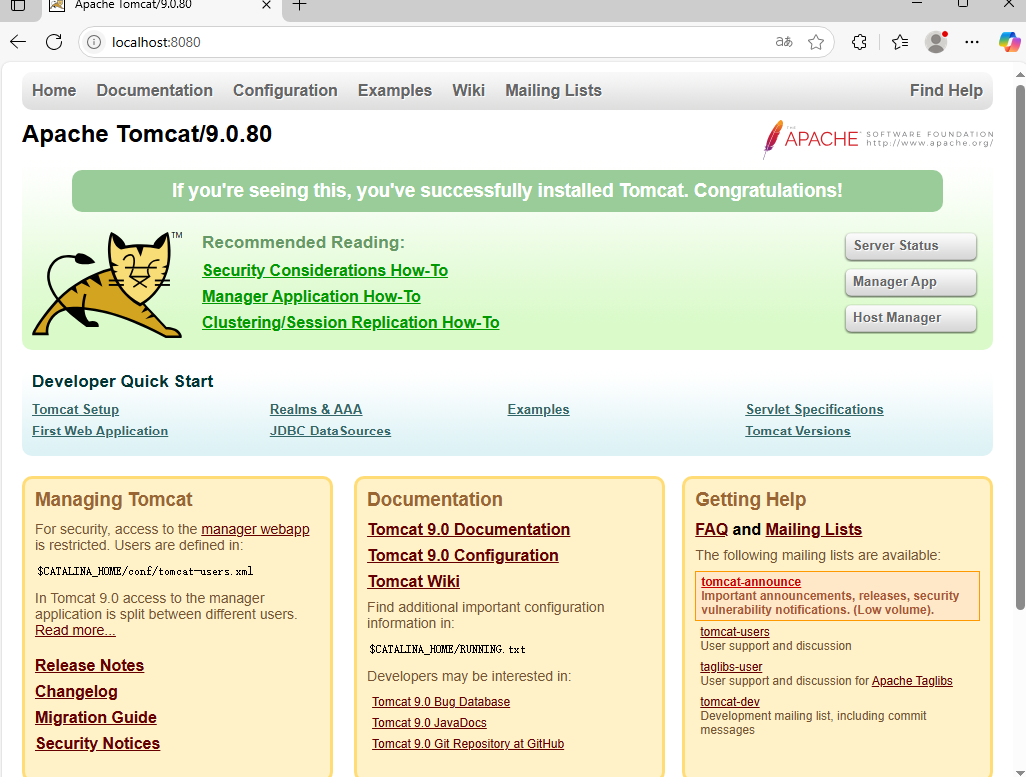The image size is (1026, 777).
Task: Open Find Help in navigation bar
Action: (x=946, y=90)
